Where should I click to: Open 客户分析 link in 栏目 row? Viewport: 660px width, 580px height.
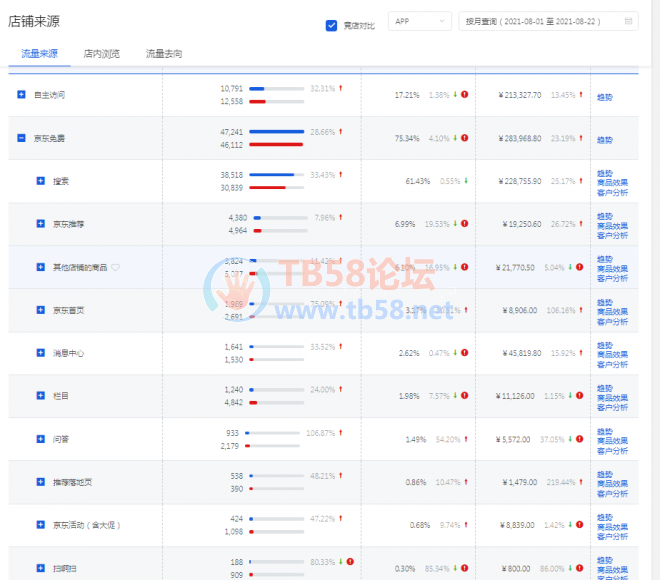coord(612,407)
